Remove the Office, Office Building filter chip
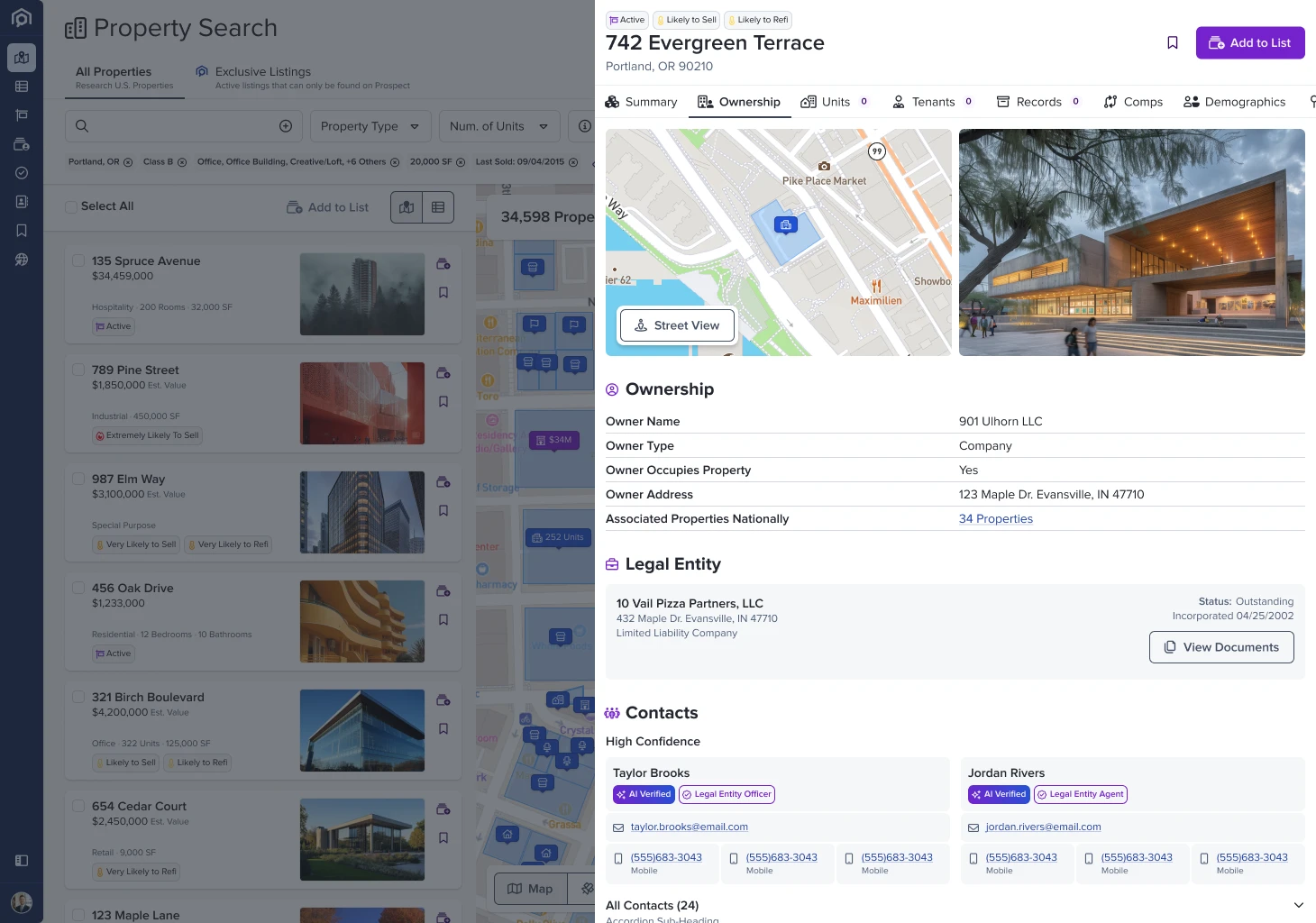The width and height of the screenshot is (1316, 923). (395, 162)
